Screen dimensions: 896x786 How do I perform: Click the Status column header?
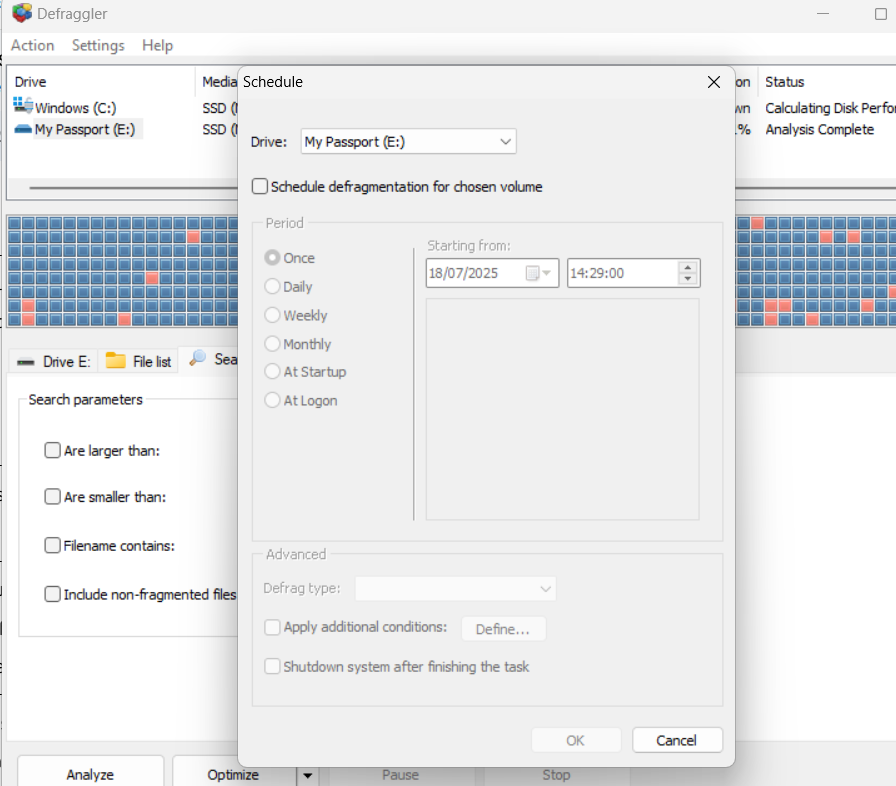click(x=784, y=82)
